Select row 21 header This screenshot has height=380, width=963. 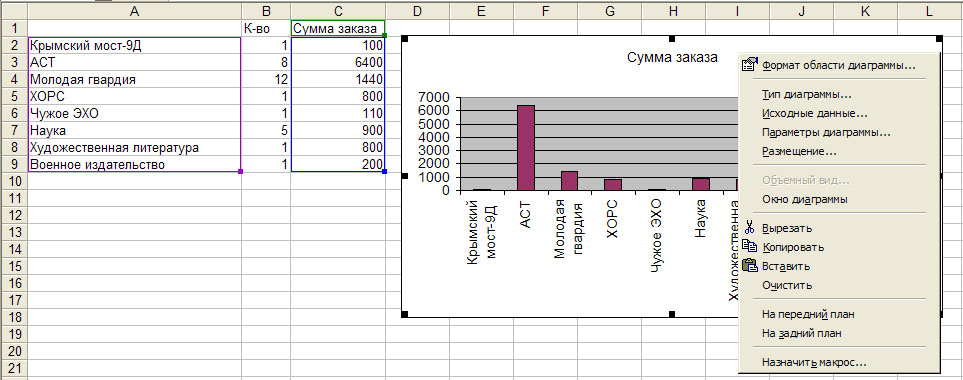pyautogui.click(x=14, y=369)
